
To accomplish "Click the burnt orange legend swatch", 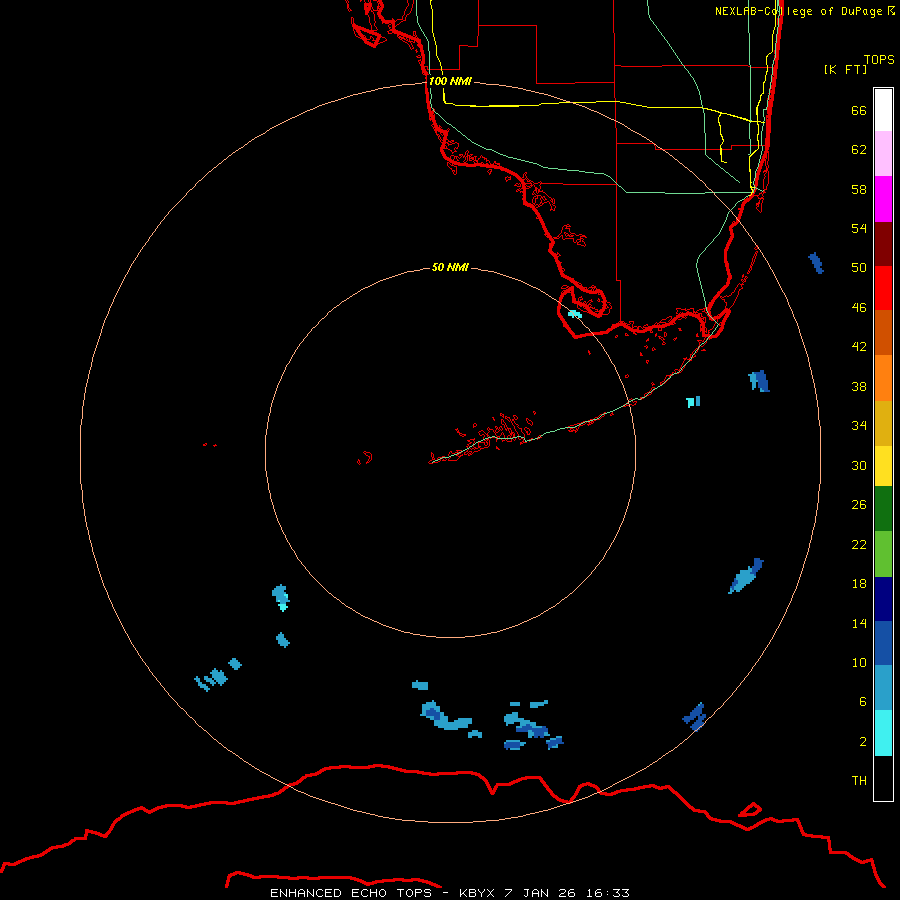I will pyautogui.click(x=883, y=332).
